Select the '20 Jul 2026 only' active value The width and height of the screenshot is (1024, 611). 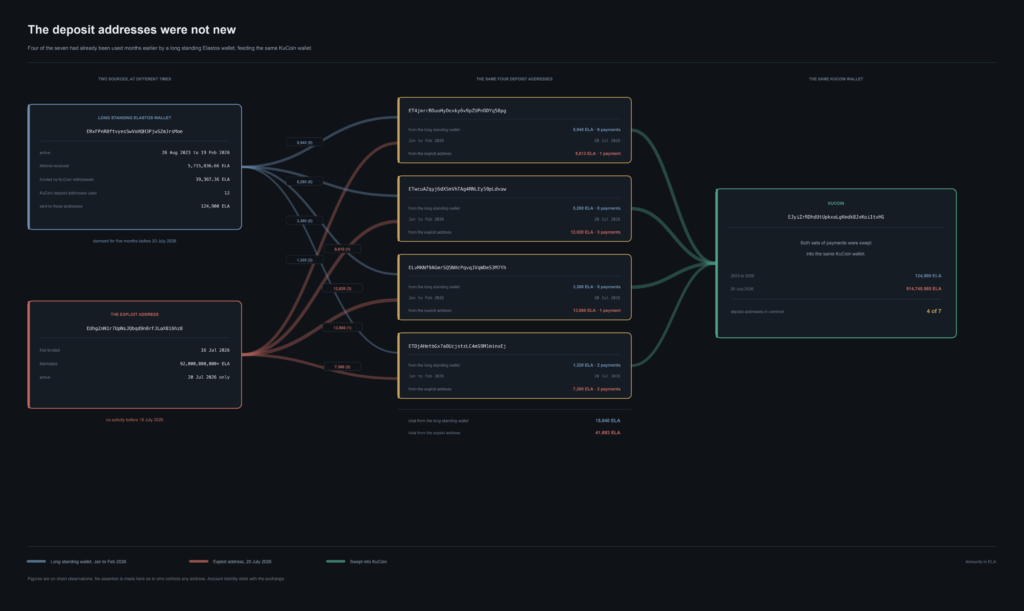click(209, 377)
